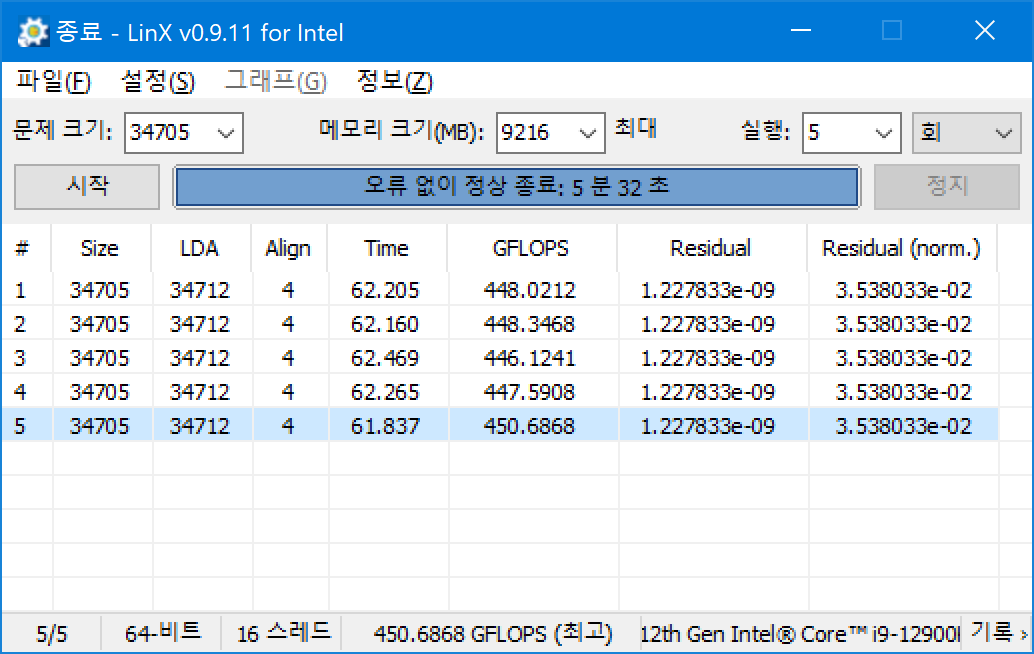Viewport: 1034px width, 654px height.
Task: Select row 4 with time 62.265
Action: [x=500, y=392]
